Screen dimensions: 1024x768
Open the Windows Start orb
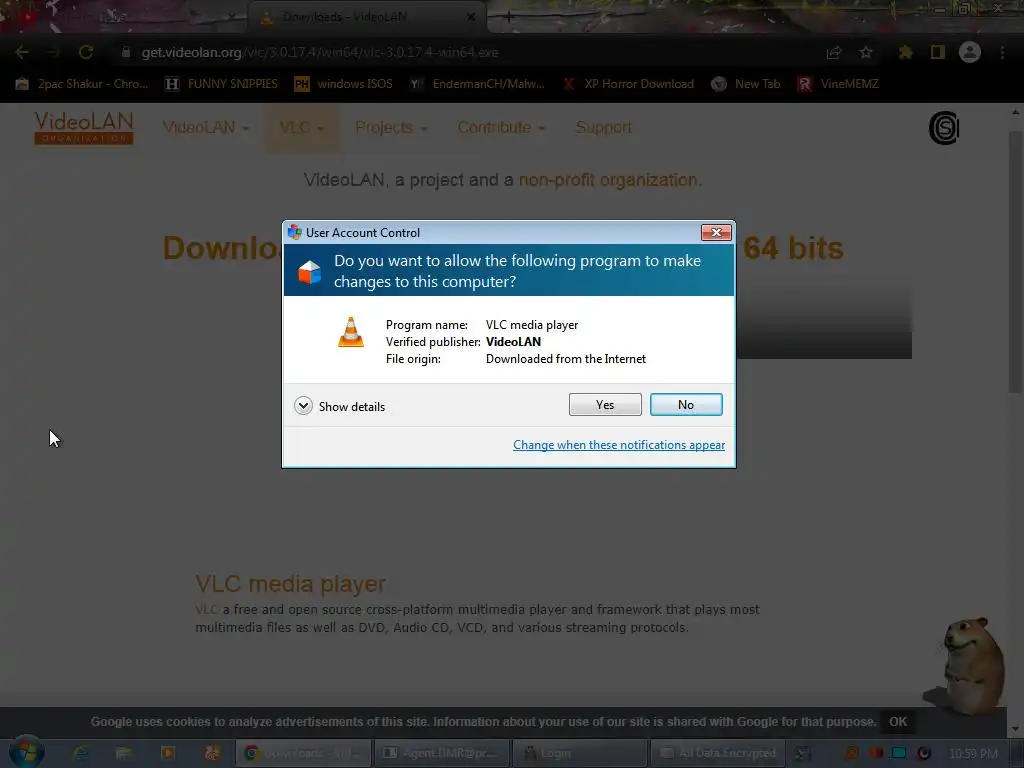pyautogui.click(x=27, y=752)
